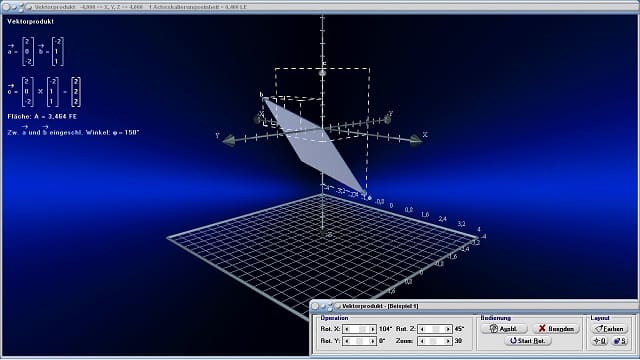This screenshot has height=360, width=640.
Task: Click the X axis arrowhead in 3D view
Action: click(416, 140)
